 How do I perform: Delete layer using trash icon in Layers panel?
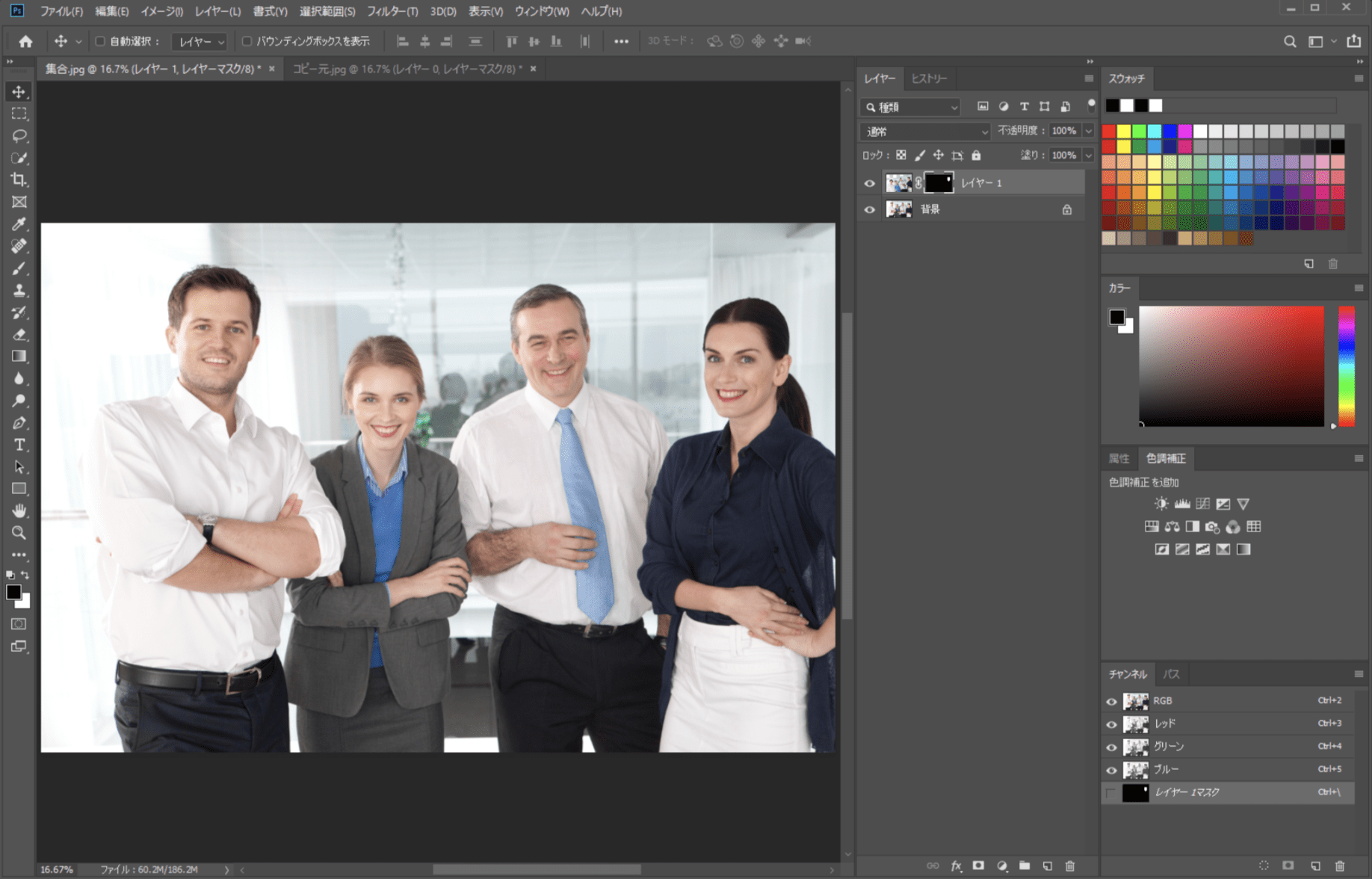click(1070, 866)
